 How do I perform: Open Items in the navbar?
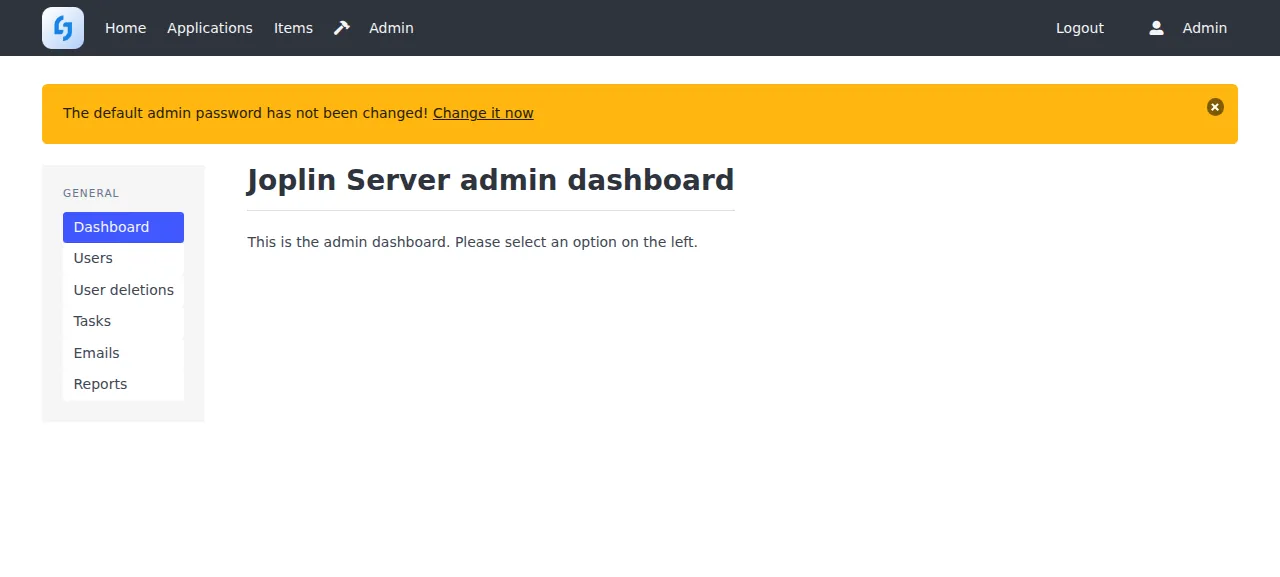pyautogui.click(x=293, y=28)
